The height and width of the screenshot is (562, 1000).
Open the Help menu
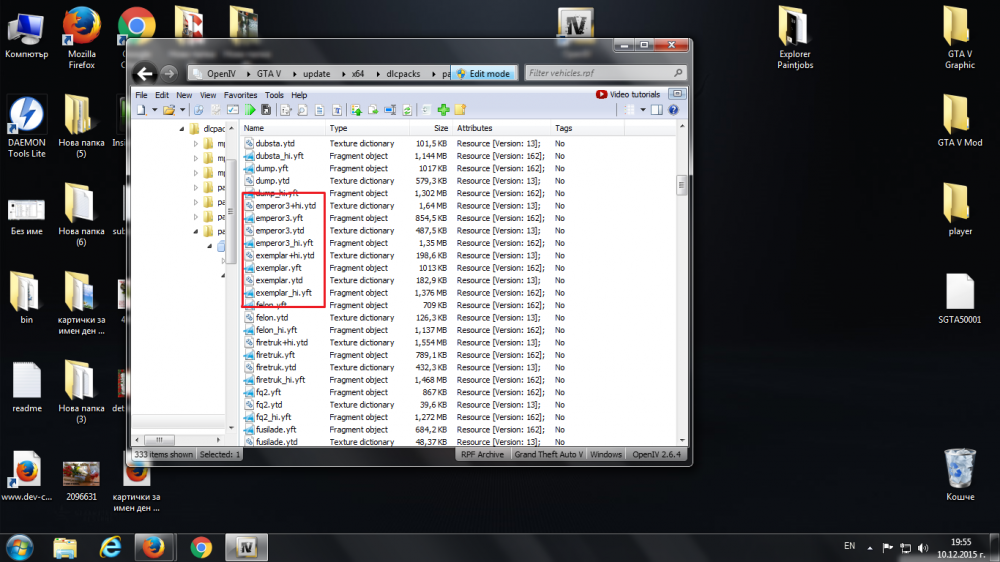tap(299, 95)
